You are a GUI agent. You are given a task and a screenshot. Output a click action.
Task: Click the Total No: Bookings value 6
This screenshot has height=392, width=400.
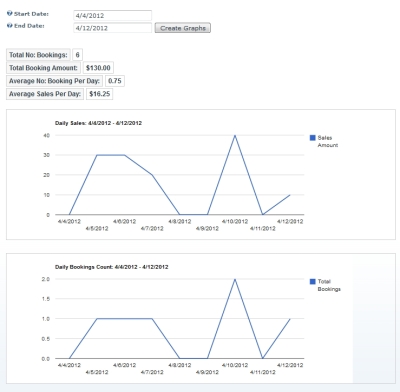[77, 55]
